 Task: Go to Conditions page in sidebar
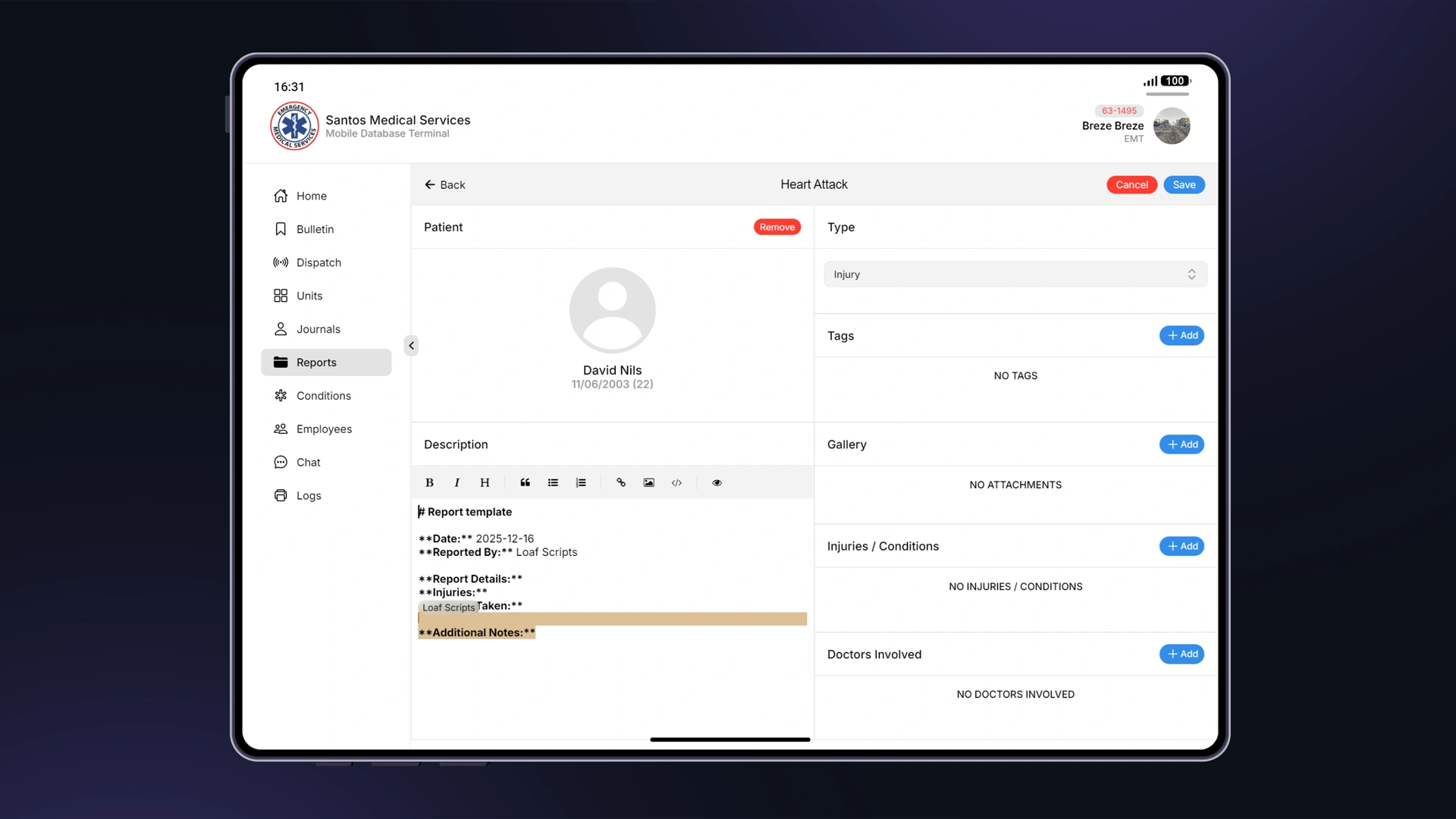coord(323,396)
